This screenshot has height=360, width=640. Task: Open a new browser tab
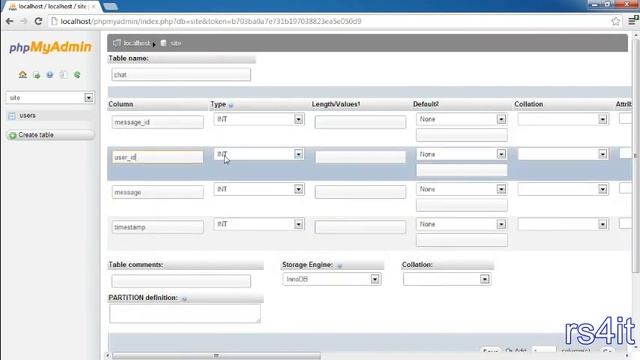[110, 7]
